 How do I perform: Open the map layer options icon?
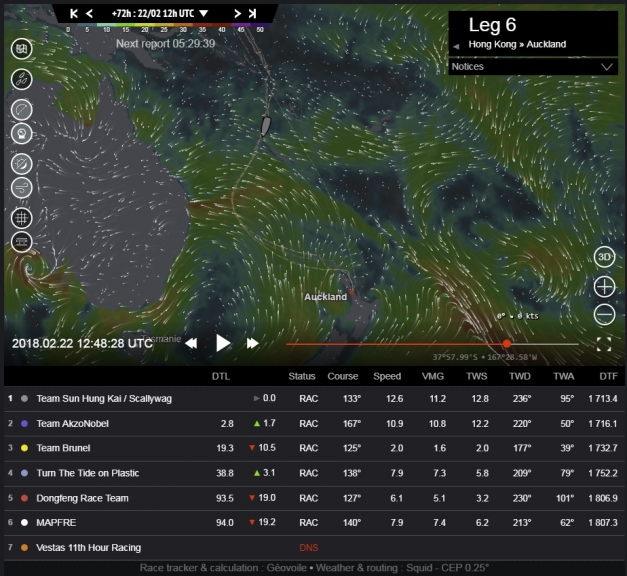(x=22, y=49)
